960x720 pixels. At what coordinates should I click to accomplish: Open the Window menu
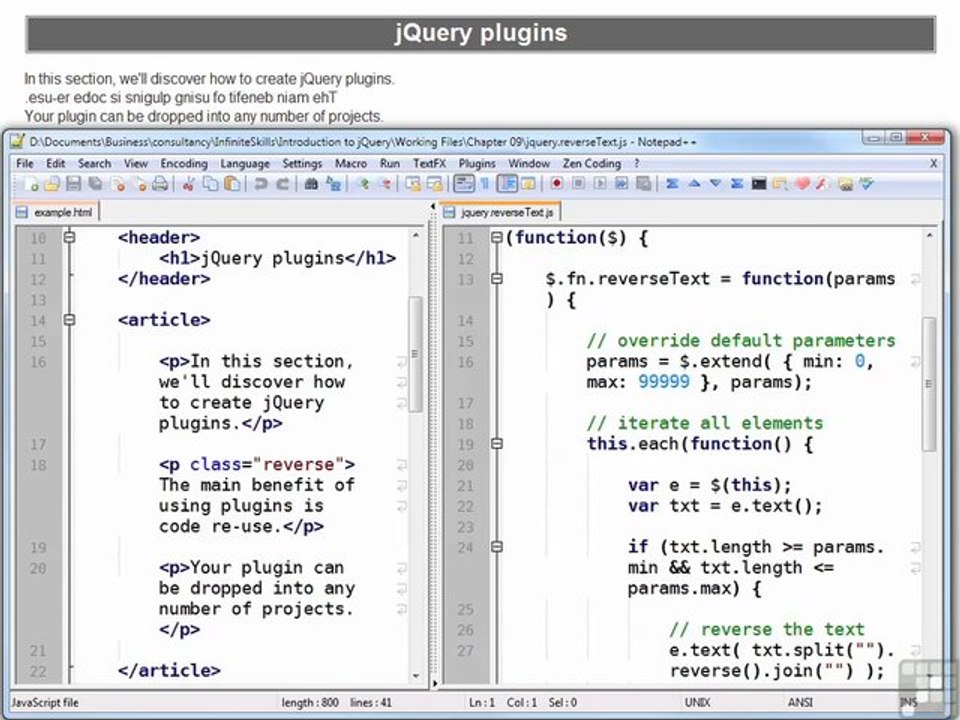[528, 163]
